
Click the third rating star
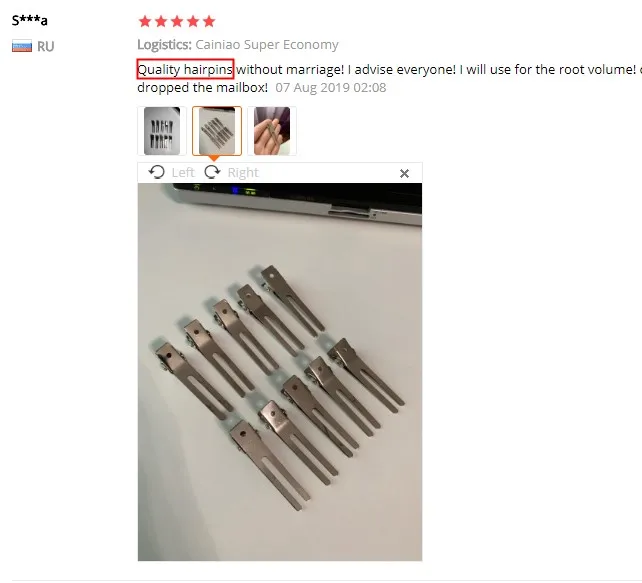[x=177, y=21]
